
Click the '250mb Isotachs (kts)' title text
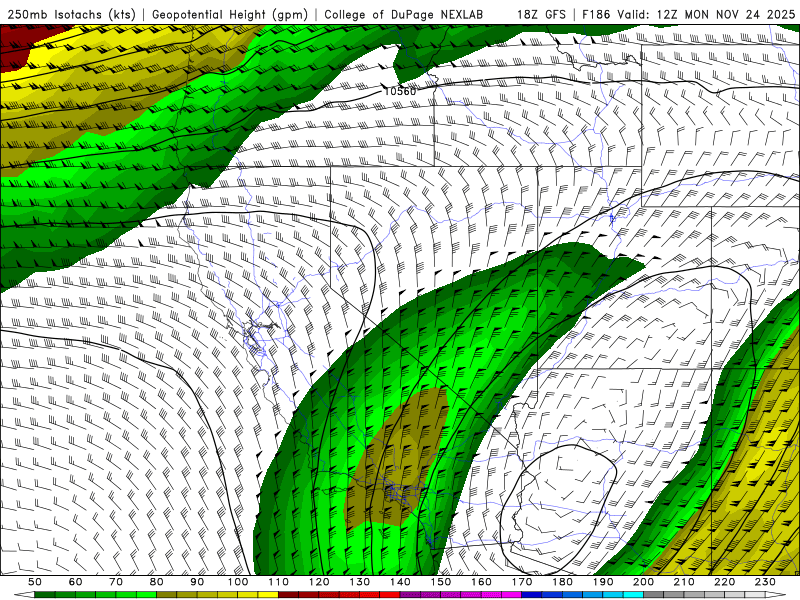pos(72,15)
